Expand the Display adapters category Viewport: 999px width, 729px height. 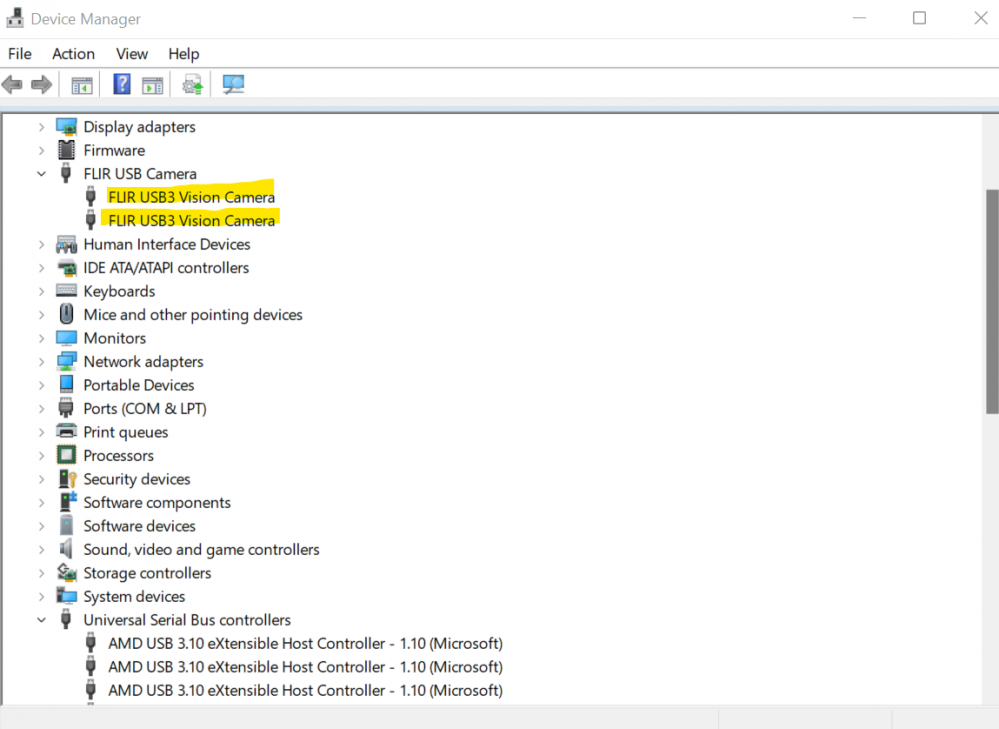click(41, 127)
